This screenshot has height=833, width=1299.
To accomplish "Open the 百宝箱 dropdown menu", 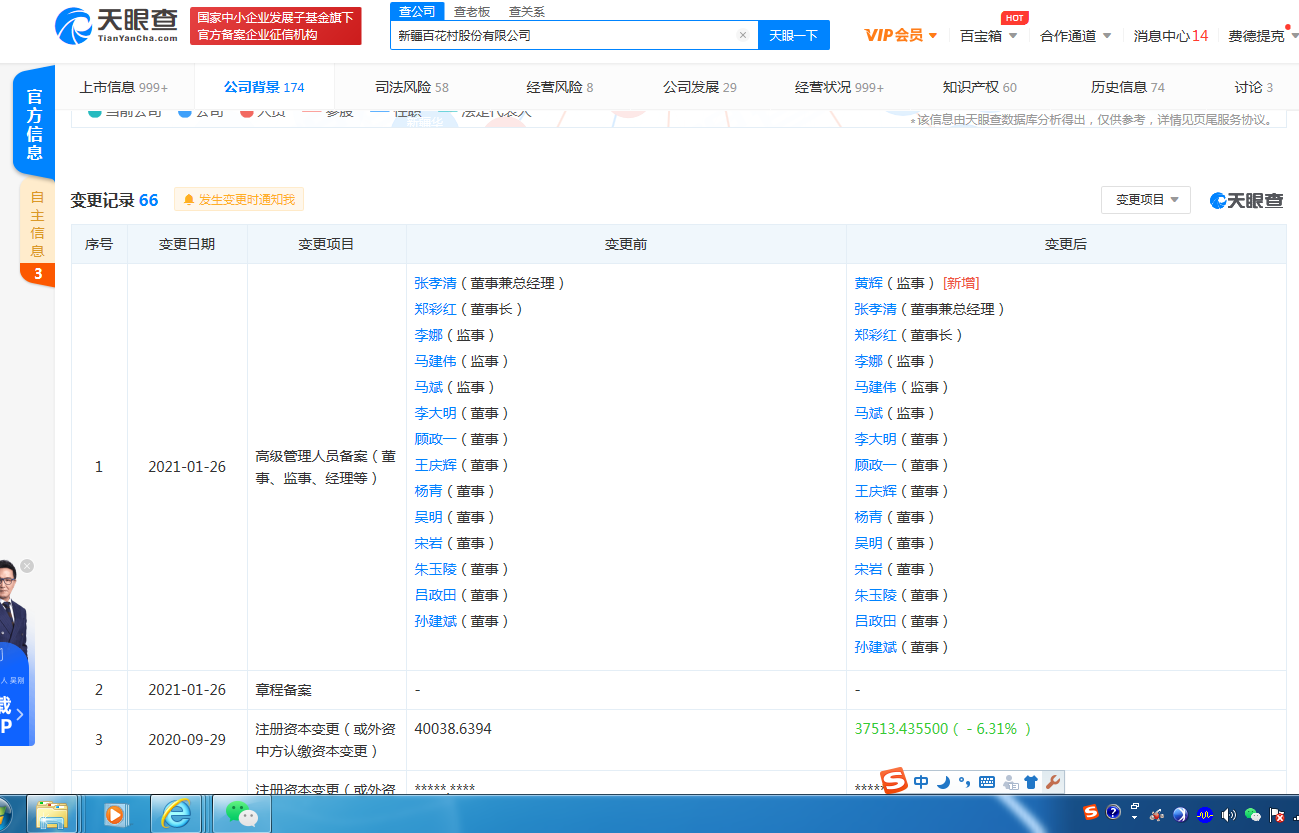I will point(988,36).
